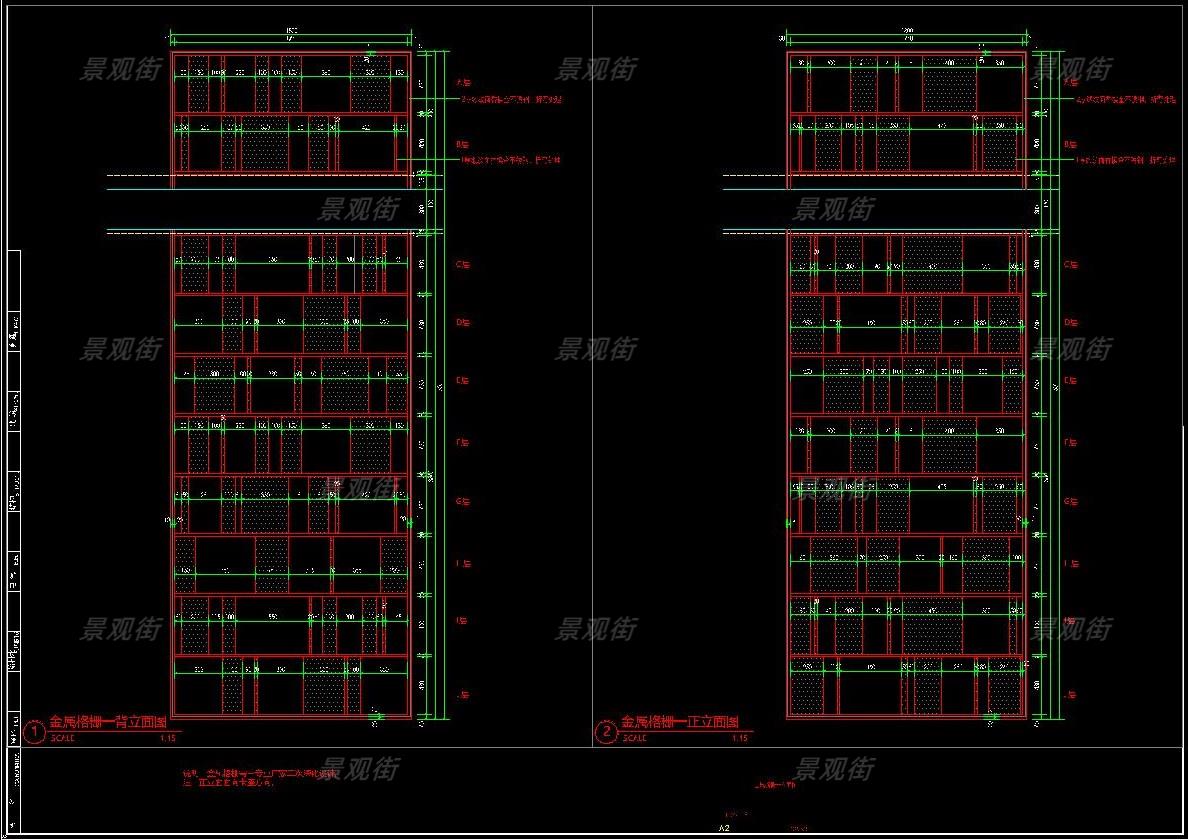Click the C层 label beside the left elevation
Screen dimensions: 1188x840
pyautogui.click(x=462, y=265)
